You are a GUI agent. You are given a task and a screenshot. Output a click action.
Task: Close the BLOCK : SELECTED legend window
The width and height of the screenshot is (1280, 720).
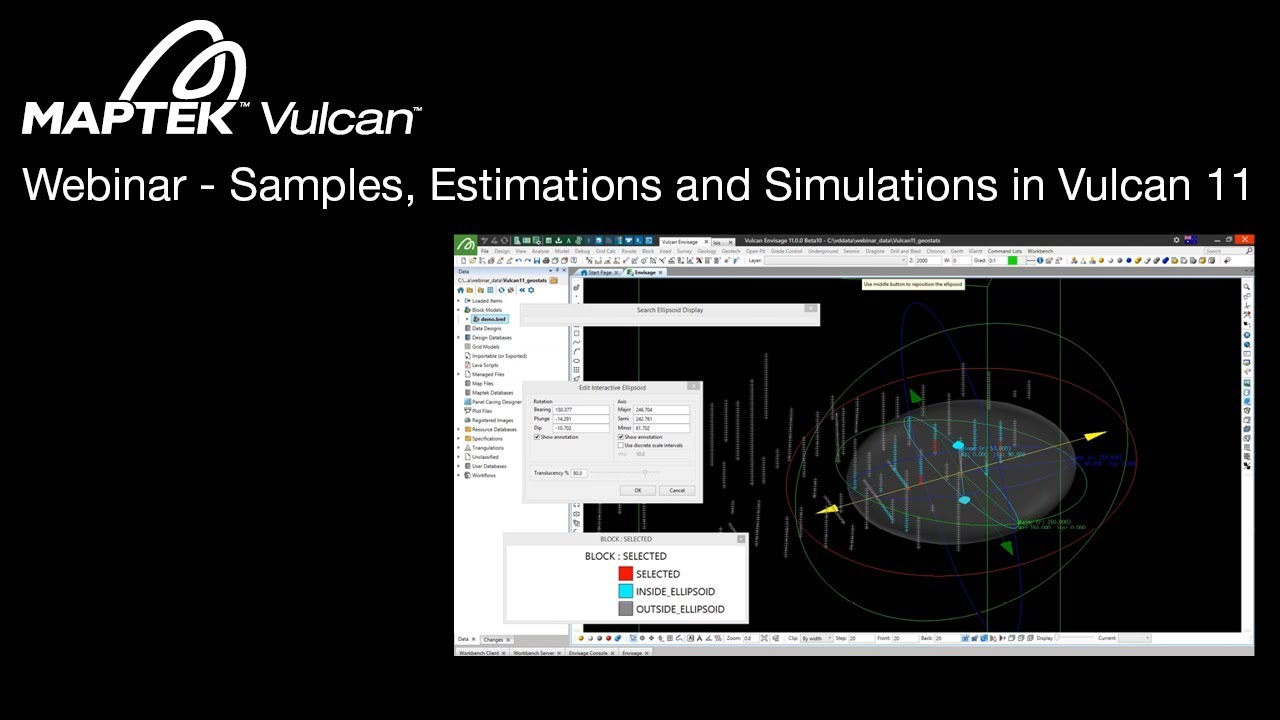point(741,539)
